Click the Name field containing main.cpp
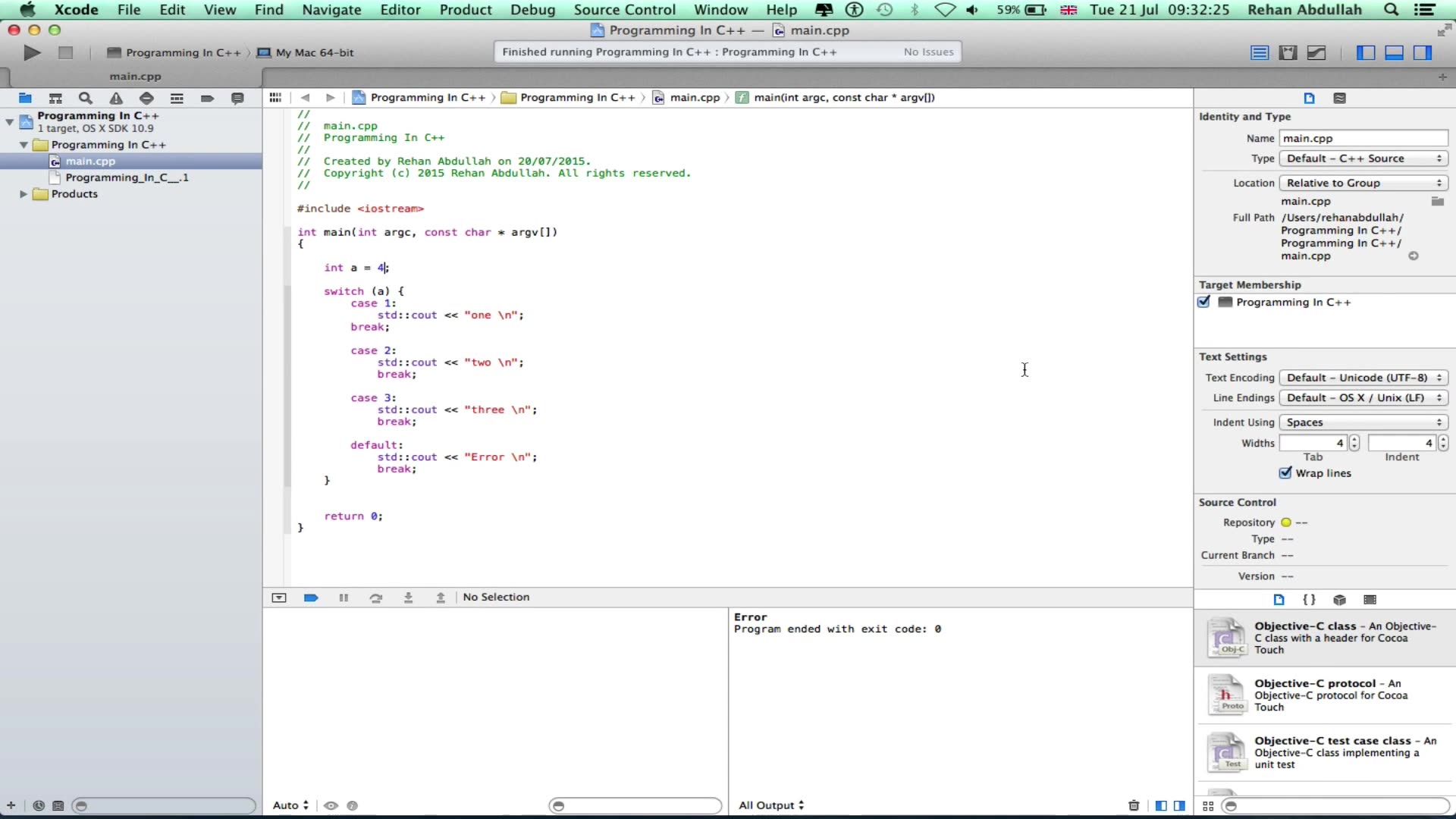1456x819 pixels. point(1363,138)
